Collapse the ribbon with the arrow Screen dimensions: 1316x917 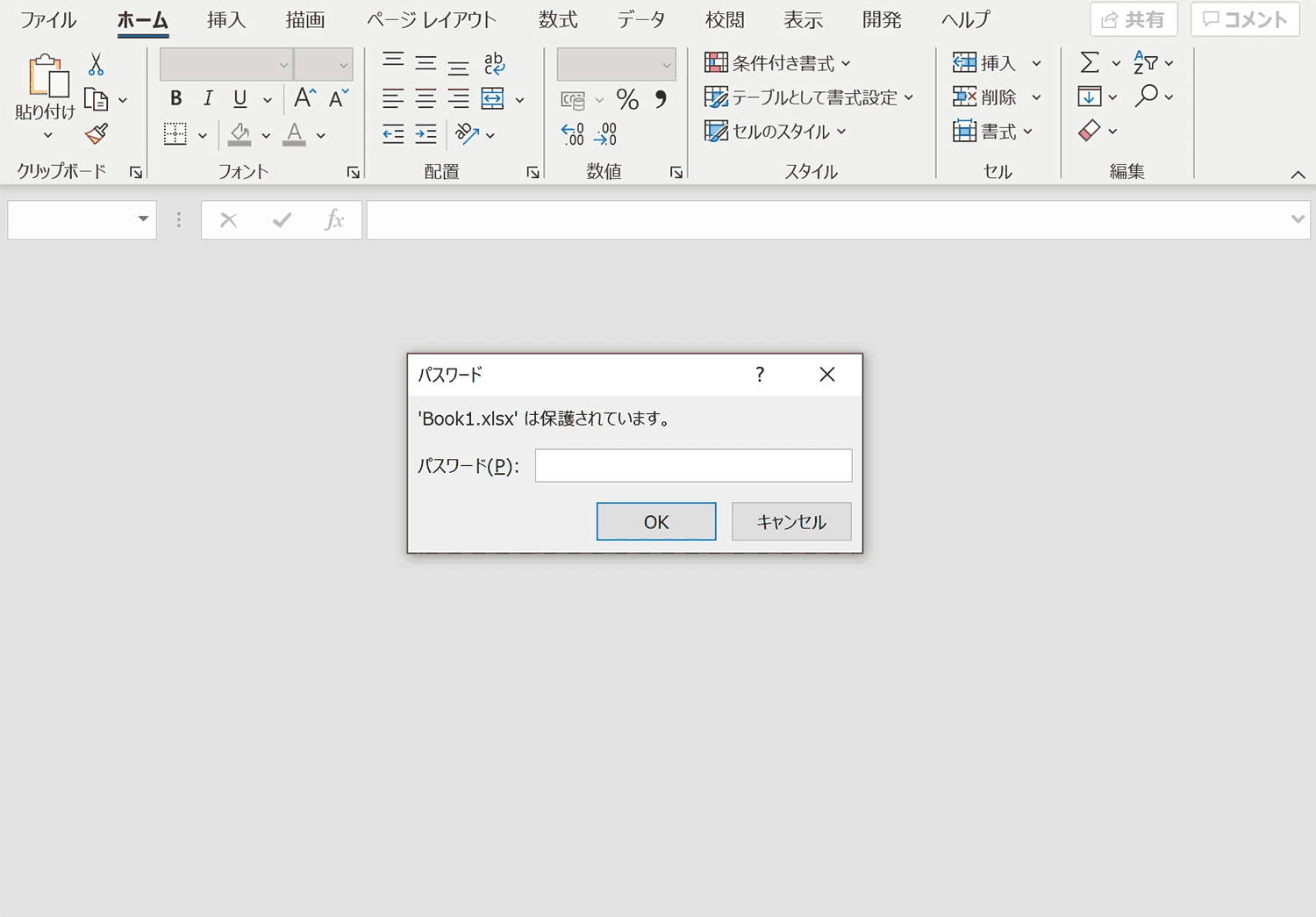coord(1298,175)
